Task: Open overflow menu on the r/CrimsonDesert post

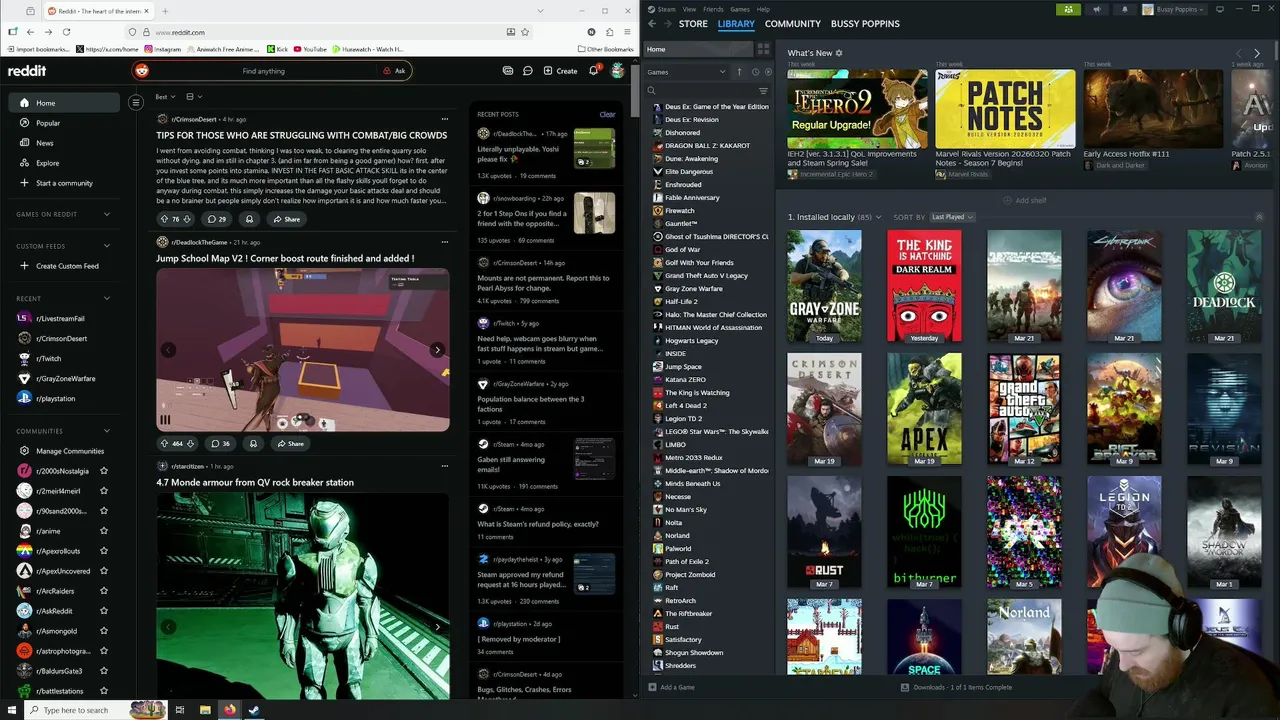Action: [x=445, y=119]
